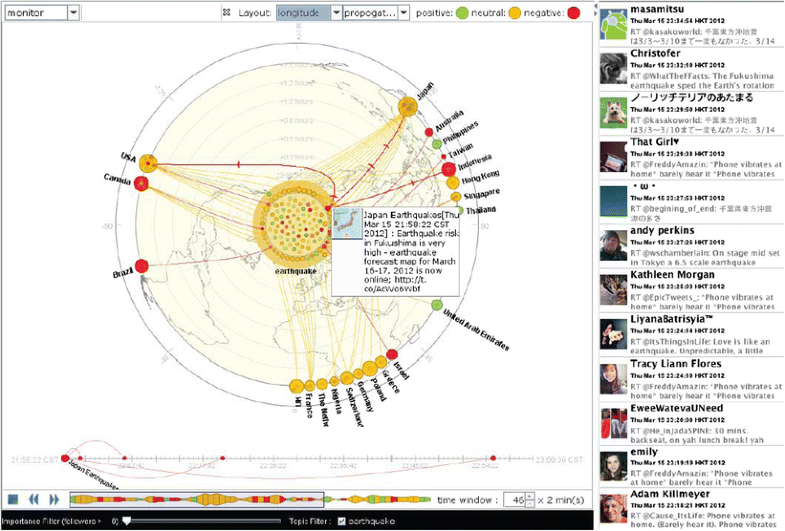Click the France orange node
This screenshot has height=531, width=785.
pyautogui.click(x=310, y=385)
